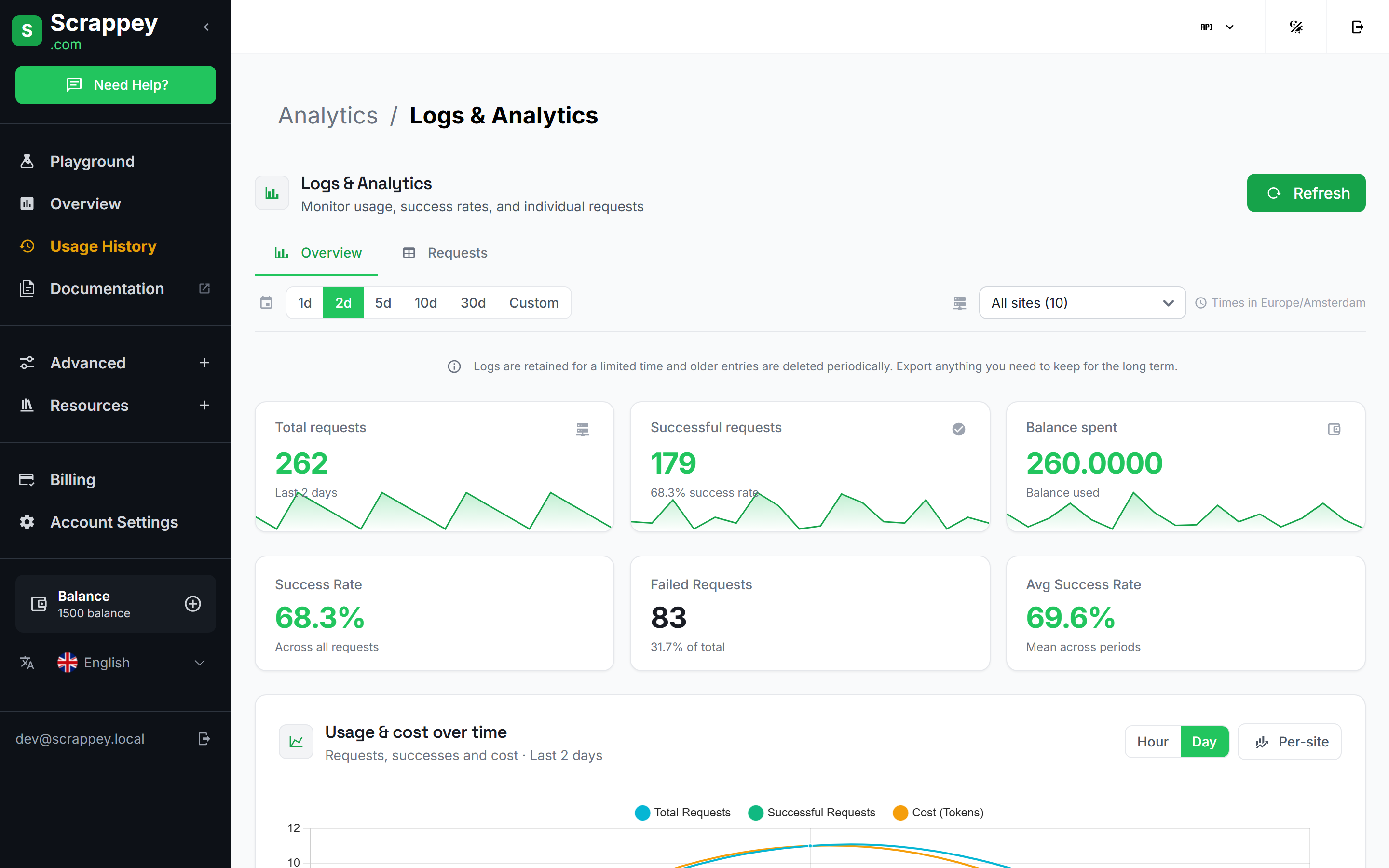Collapse the sidebar with the chevron arrow
Screen dimensions: 1389x868
206,27
